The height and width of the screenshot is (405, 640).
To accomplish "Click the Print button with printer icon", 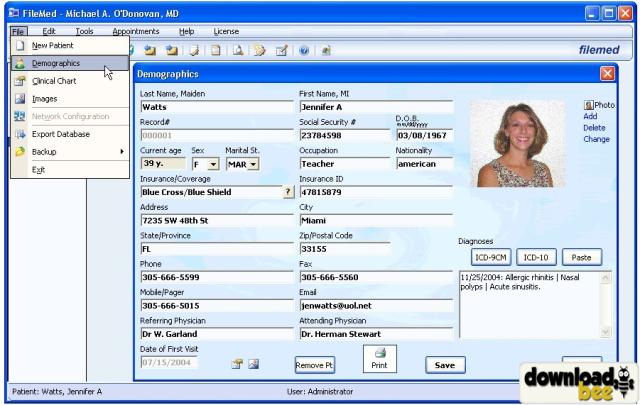I will pos(379,359).
